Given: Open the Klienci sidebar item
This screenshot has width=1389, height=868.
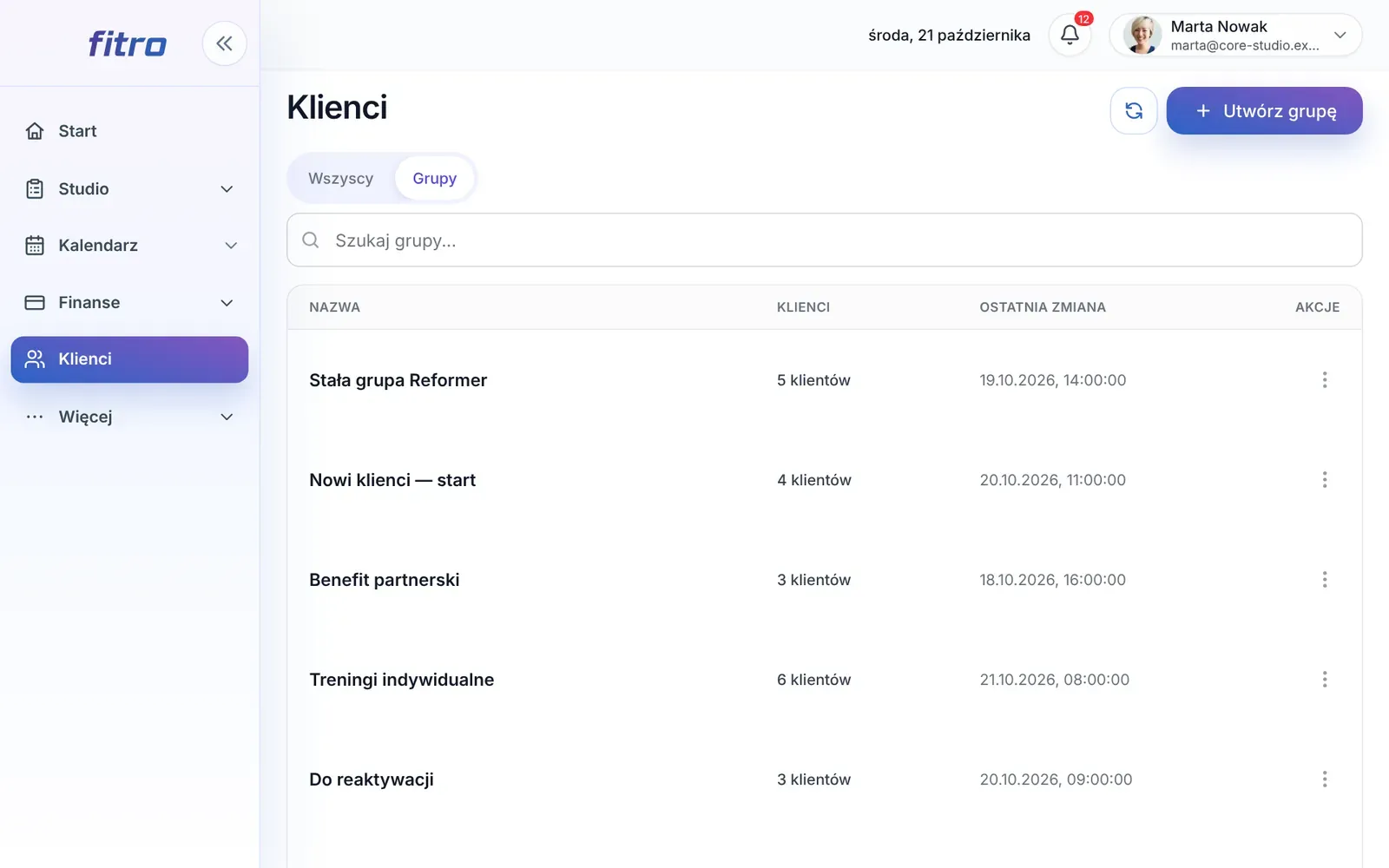Looking at the screenshot, I should pyautogui.click(x=129, y=359).
